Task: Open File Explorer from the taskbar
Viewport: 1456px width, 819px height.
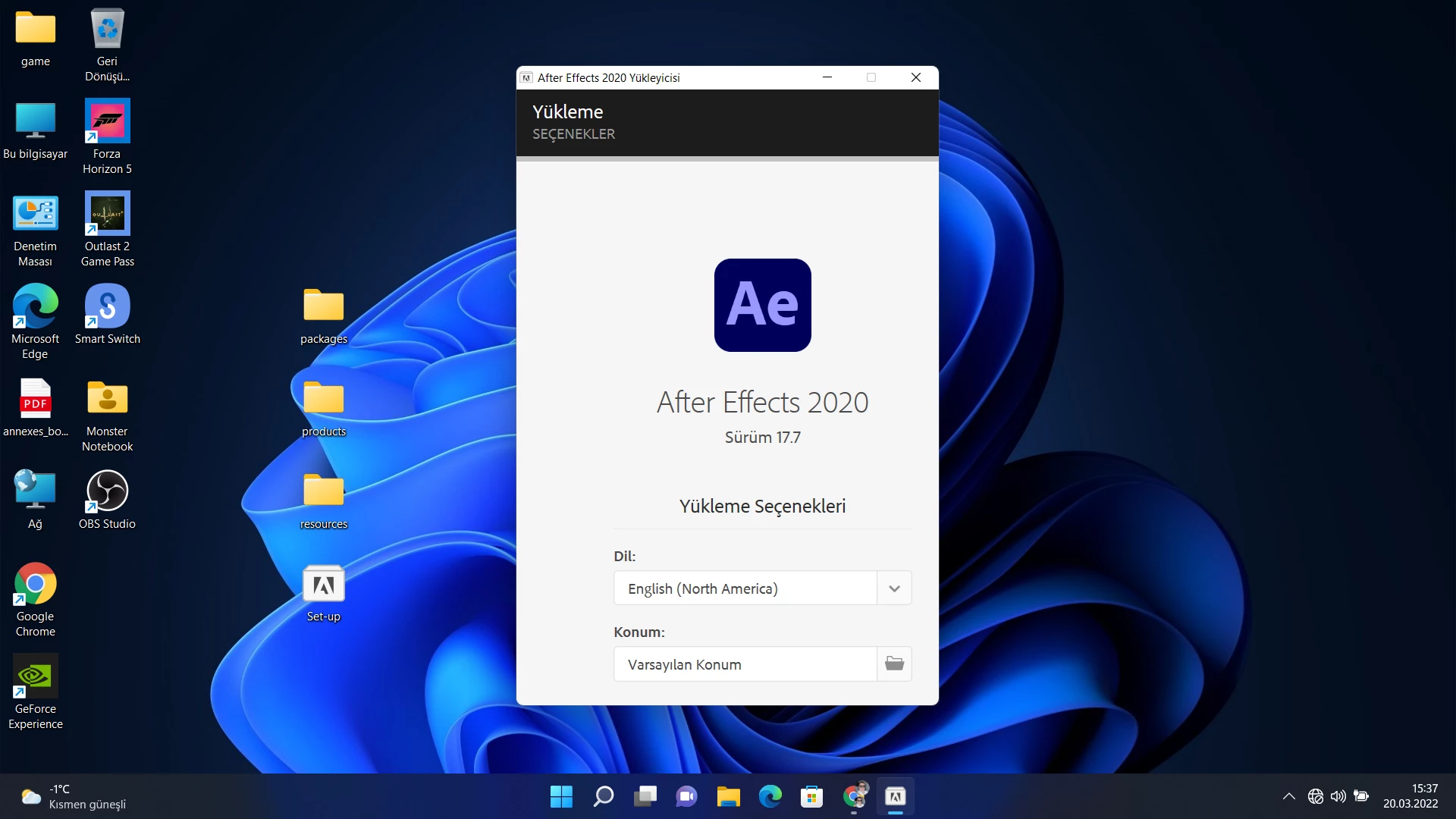Action: click(728, 796)
